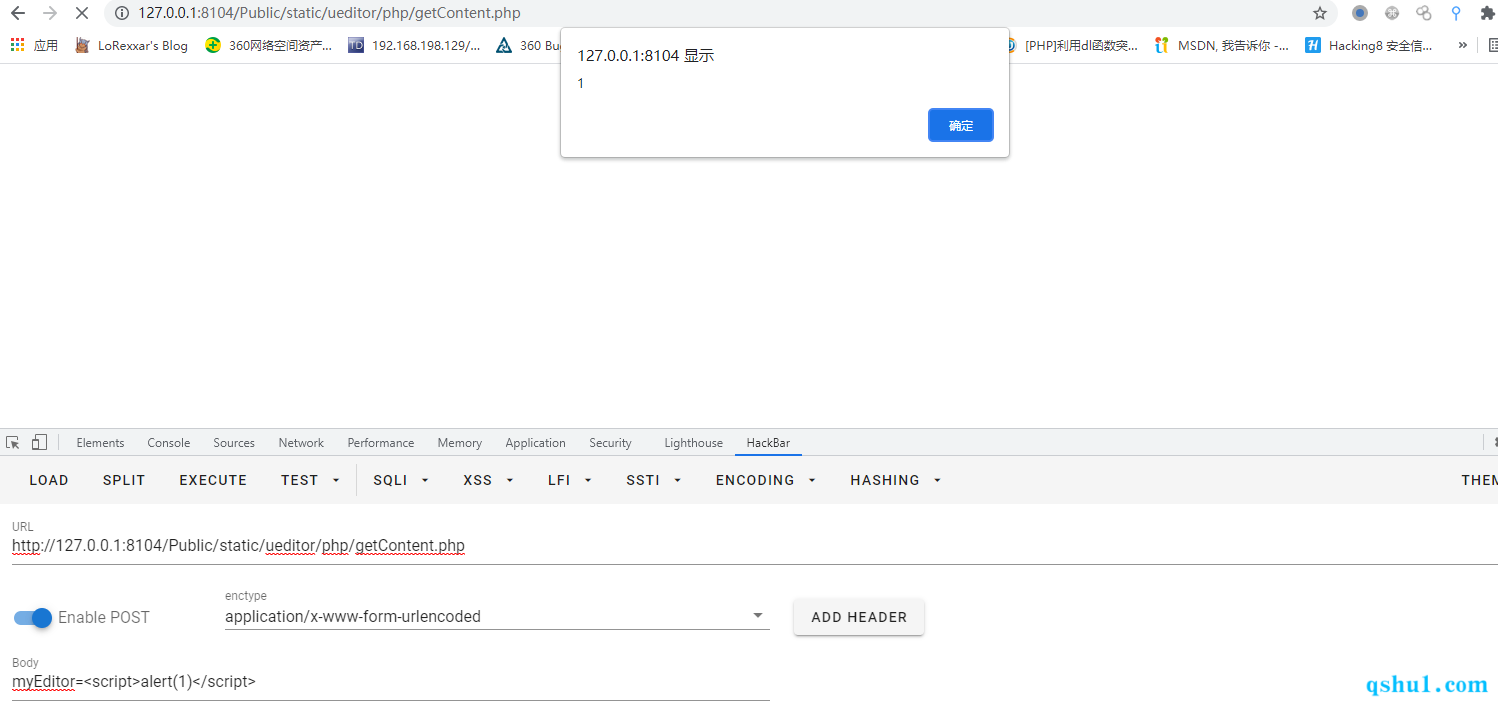
Task: Go back with the browser back arrow
Action: (x=17, y=14)
